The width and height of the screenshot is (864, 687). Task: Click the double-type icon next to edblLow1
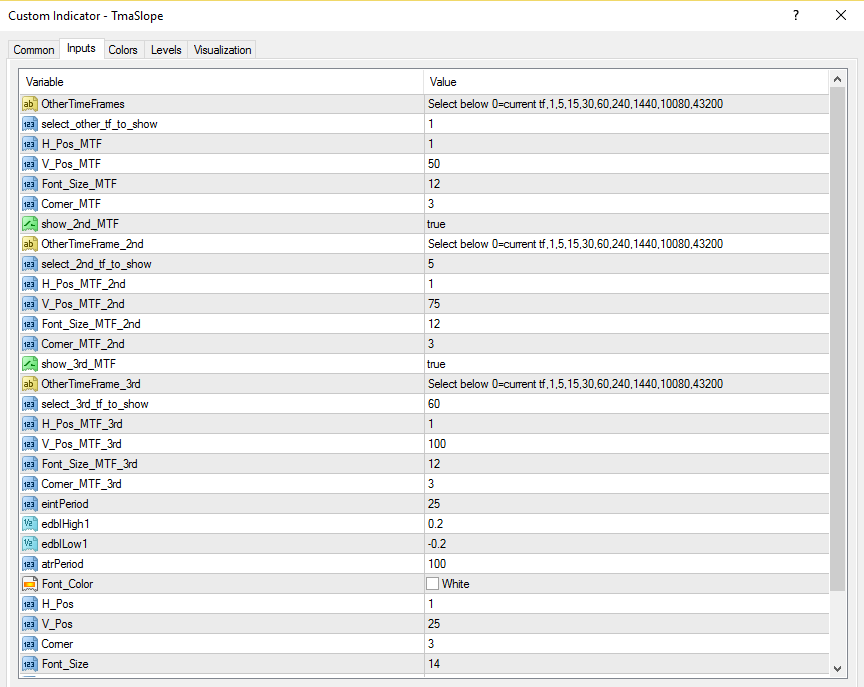point(29,544)
